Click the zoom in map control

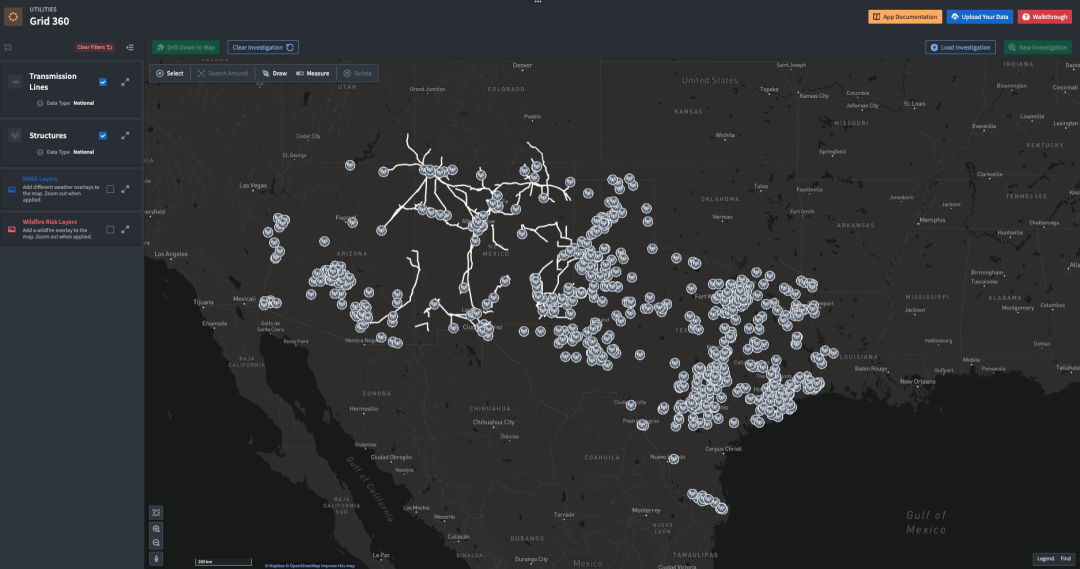(x=156, y=528)
